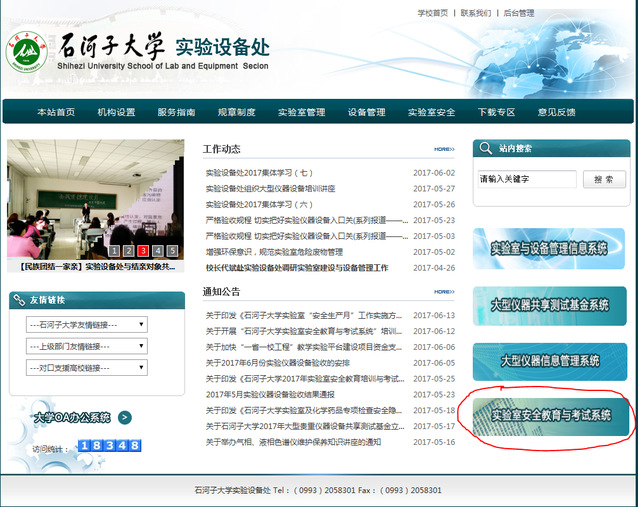
Task: Open notice 关于2017年6月份实验仪器设备验收的安排
Action: pos(277,363)
